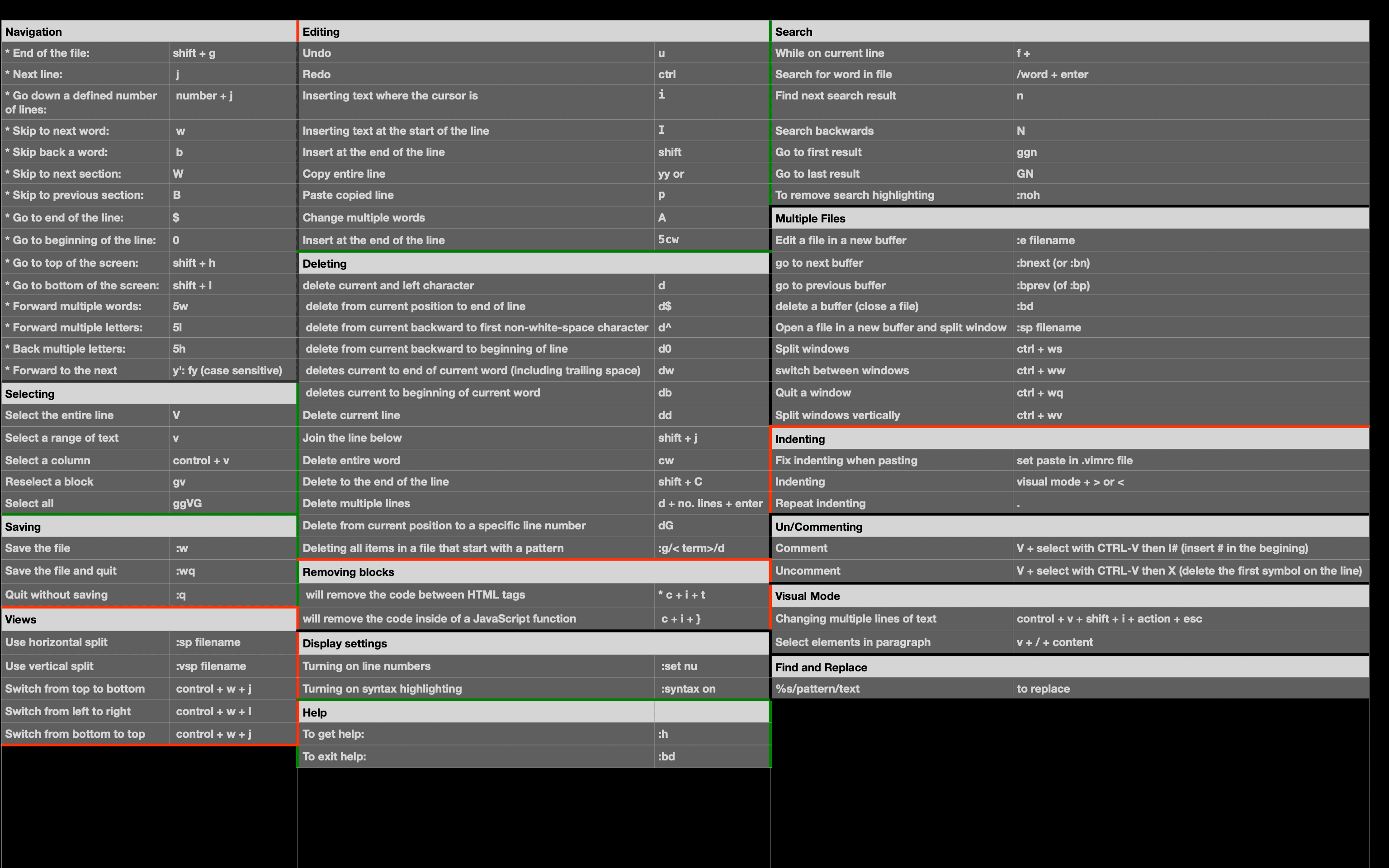Select the Deleting section header
The height and width of the screenshot is (868, 1389).
[x=324, y=264]
